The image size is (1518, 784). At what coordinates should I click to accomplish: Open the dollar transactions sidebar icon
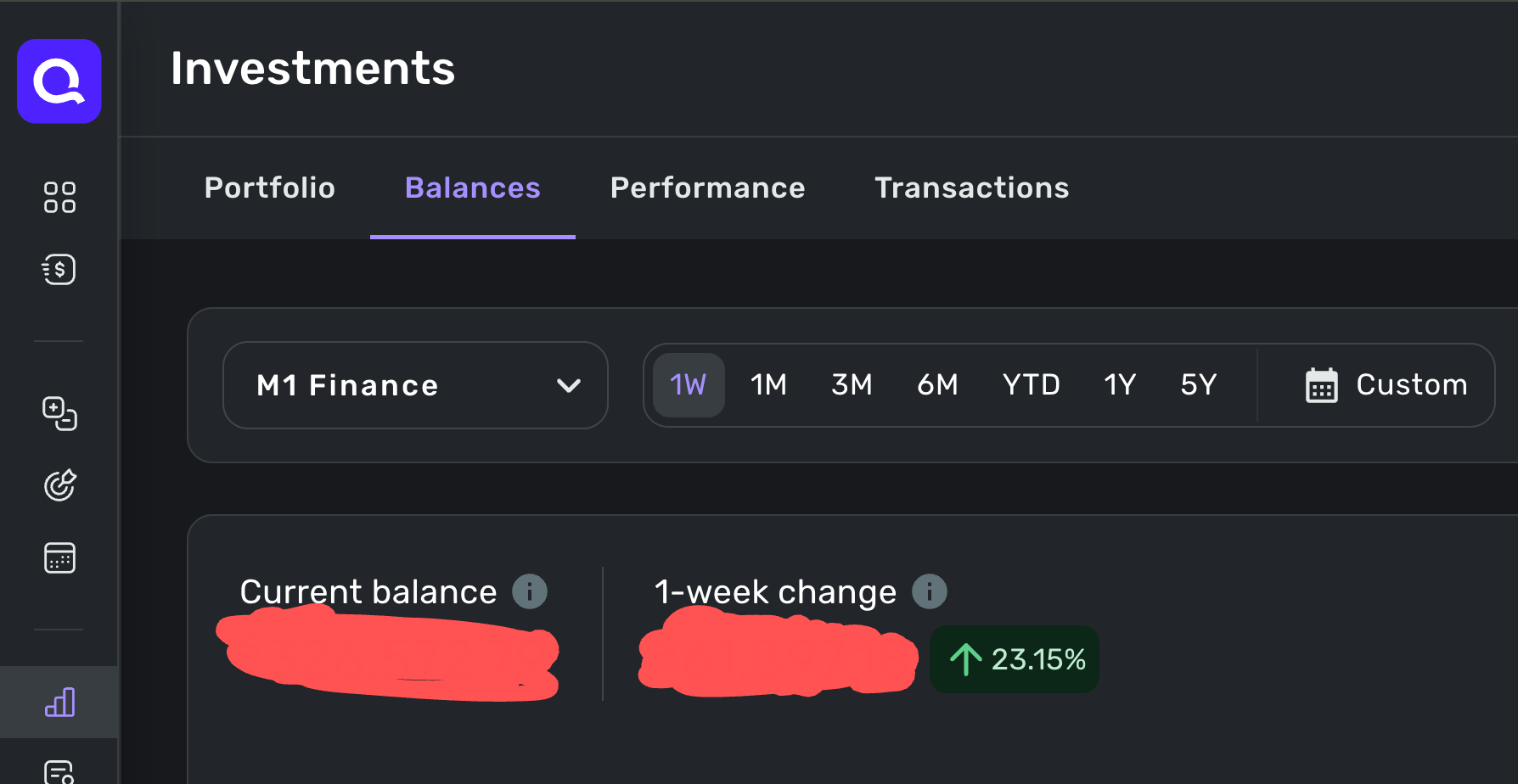(59, 270)
